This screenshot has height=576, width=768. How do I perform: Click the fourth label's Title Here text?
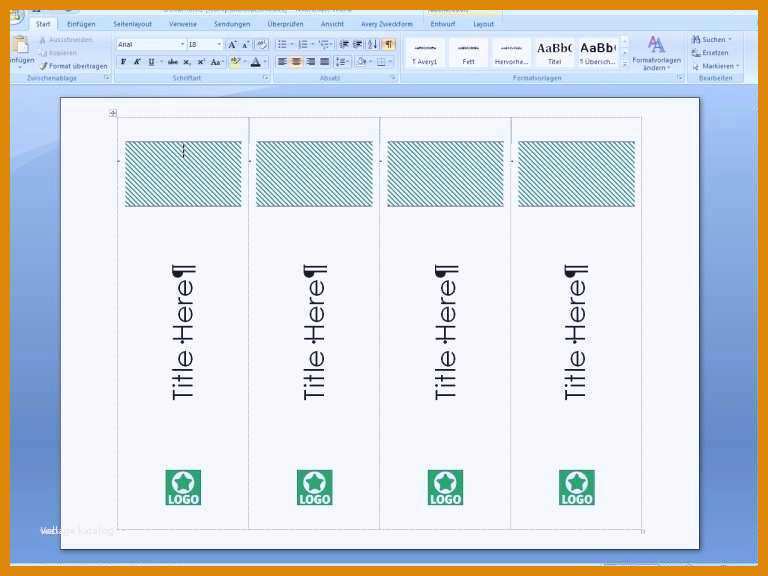point(576,332)
